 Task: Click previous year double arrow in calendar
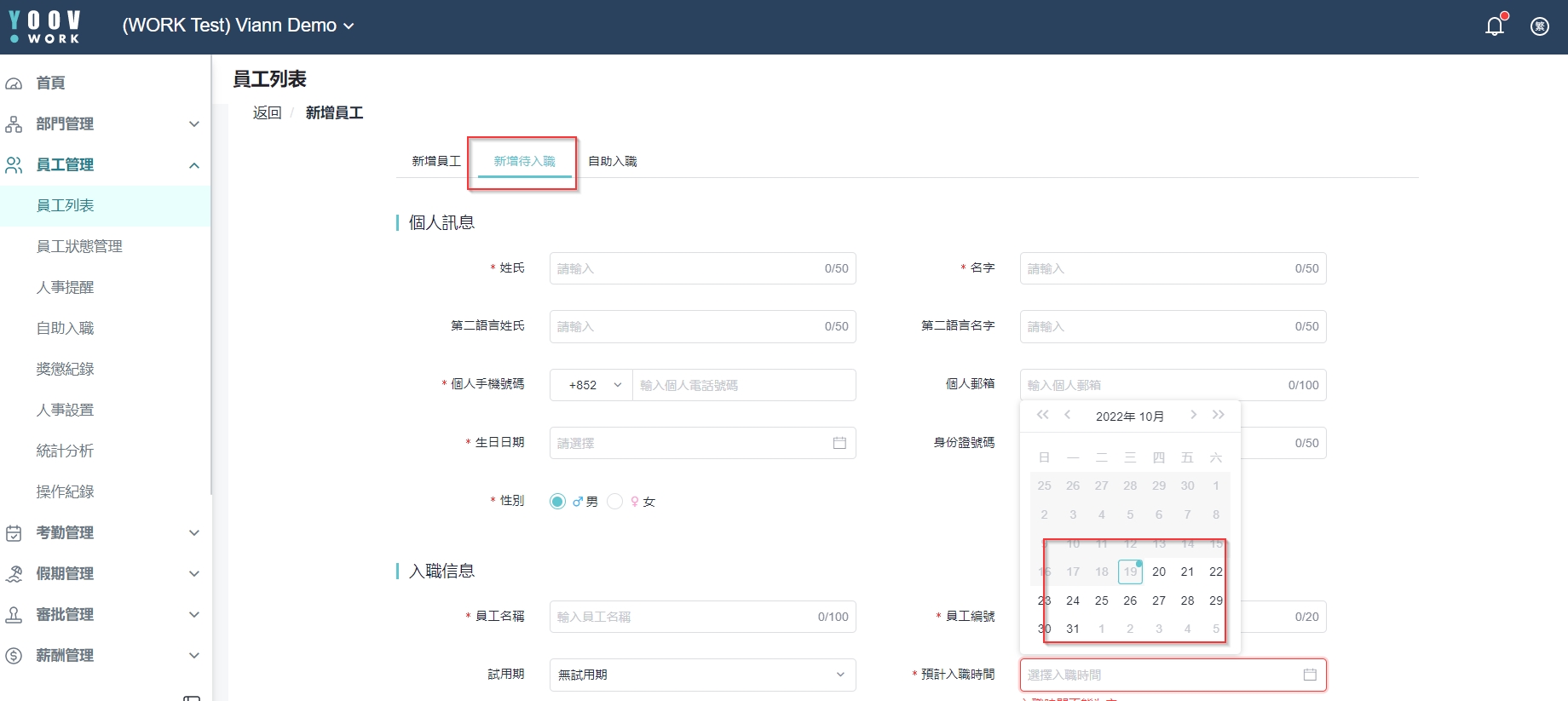click(x=1043, y=415)
